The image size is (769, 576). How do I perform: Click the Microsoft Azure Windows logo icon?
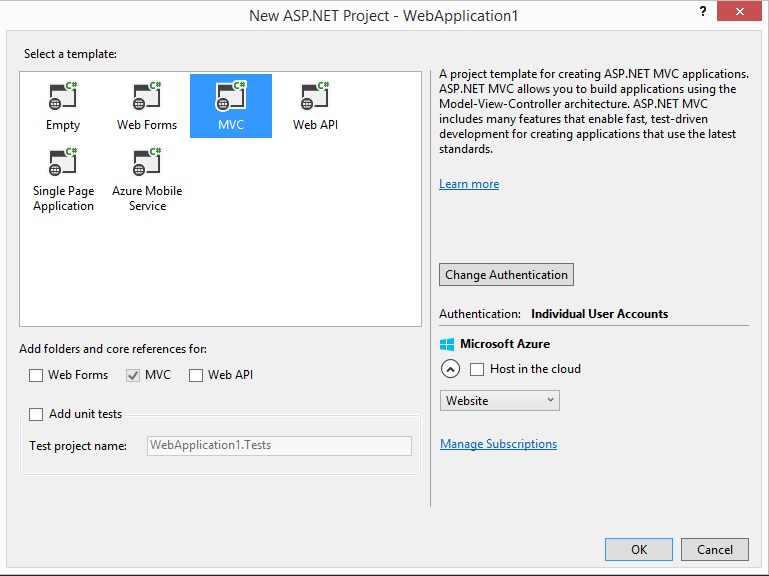(447, 344)
